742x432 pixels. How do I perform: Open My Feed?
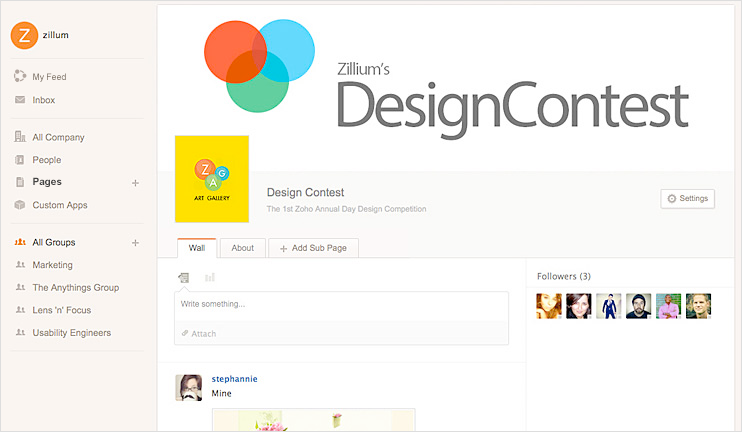click(49, 77)
